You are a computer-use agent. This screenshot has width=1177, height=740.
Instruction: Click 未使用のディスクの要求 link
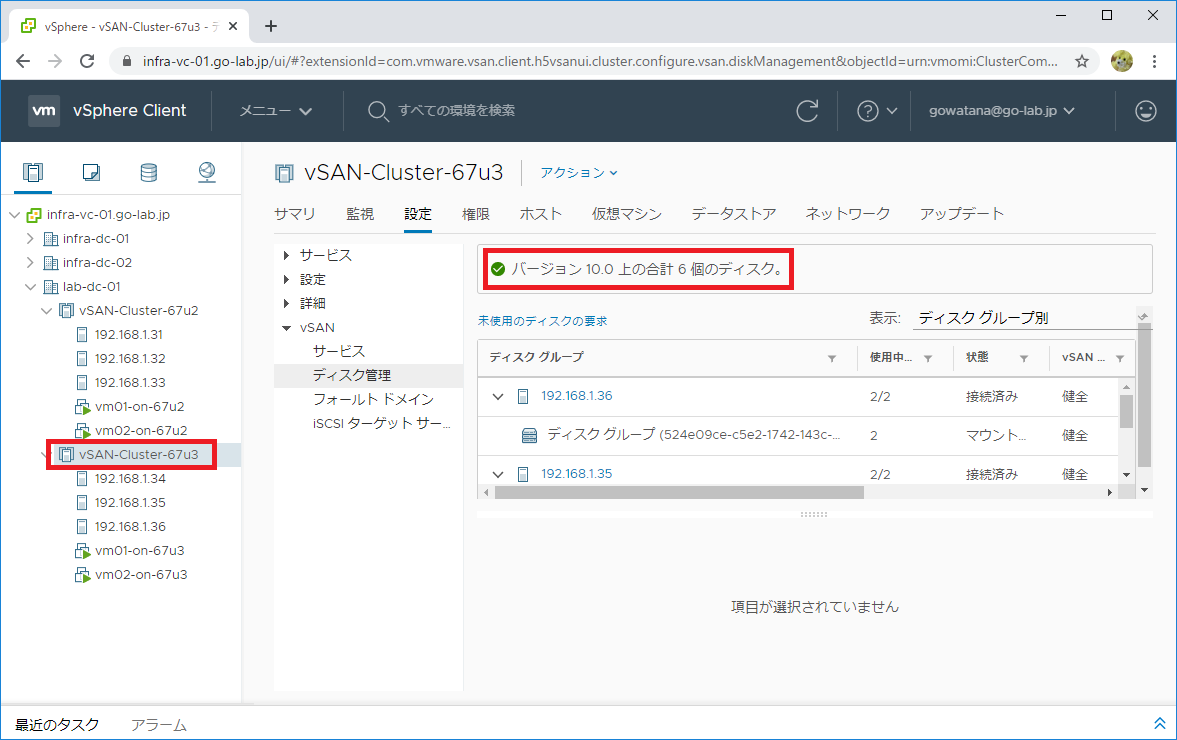[543, 321]
